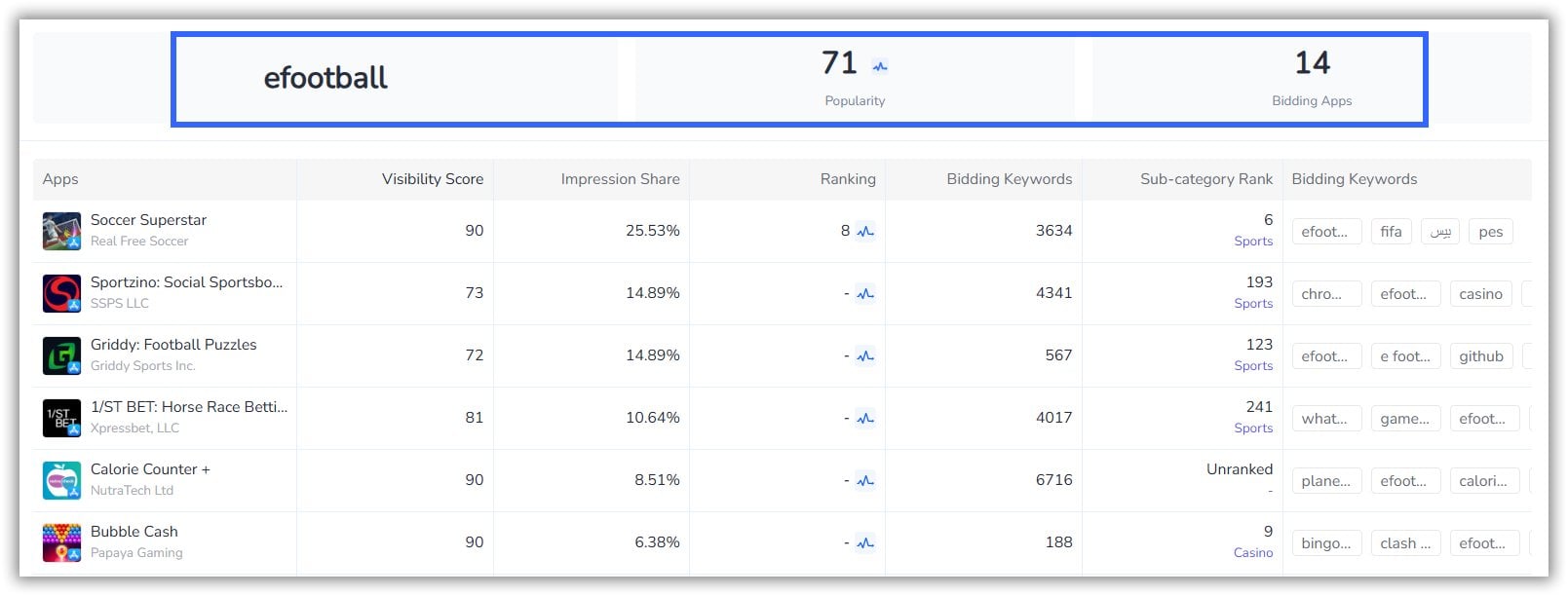
Task: Sort by the Ranking column header
Action: tap(848, 179)
